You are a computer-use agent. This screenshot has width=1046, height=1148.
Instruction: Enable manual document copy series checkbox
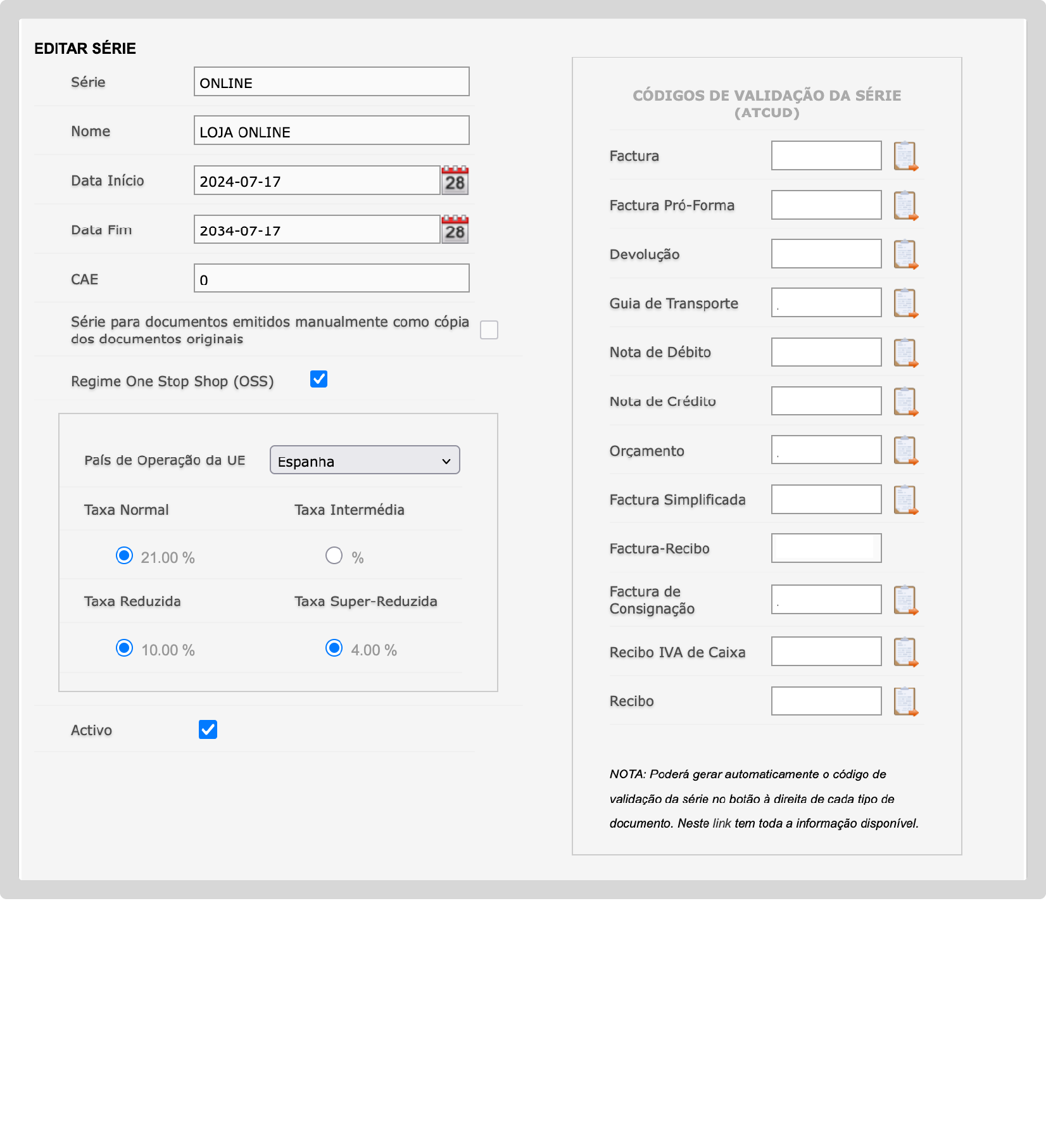pyautogui.click(x=489, y=330)
